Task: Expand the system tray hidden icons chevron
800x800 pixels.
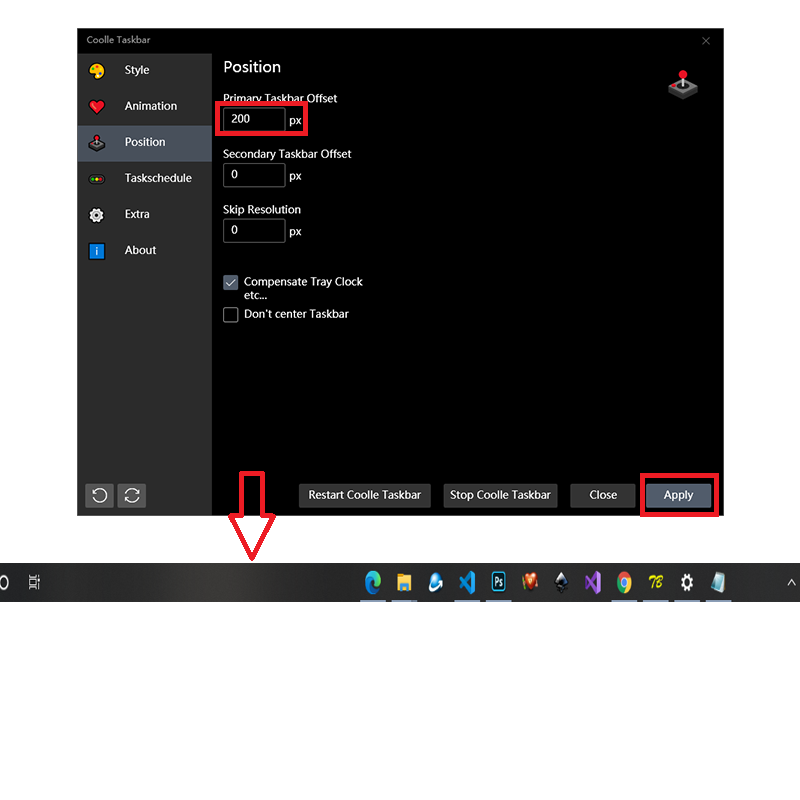Action: (791, 582)
